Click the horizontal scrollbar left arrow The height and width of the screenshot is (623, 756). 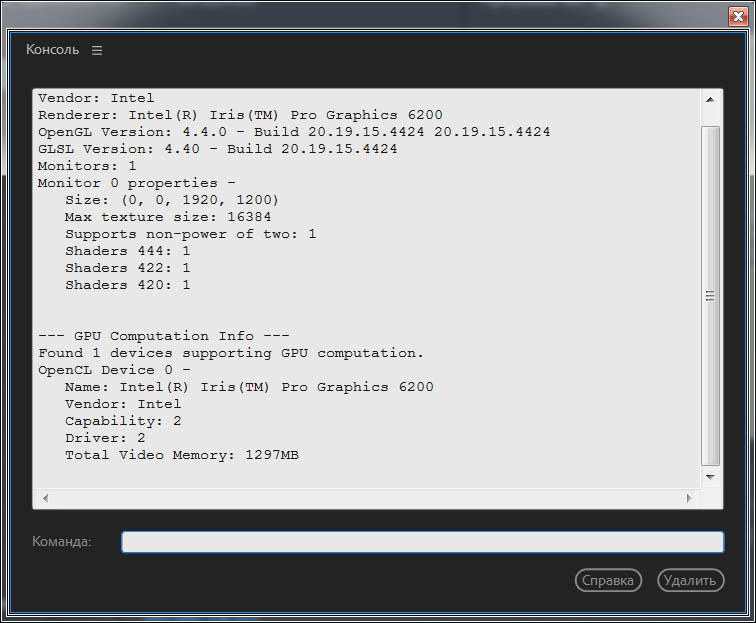click(x=45, y=498)
